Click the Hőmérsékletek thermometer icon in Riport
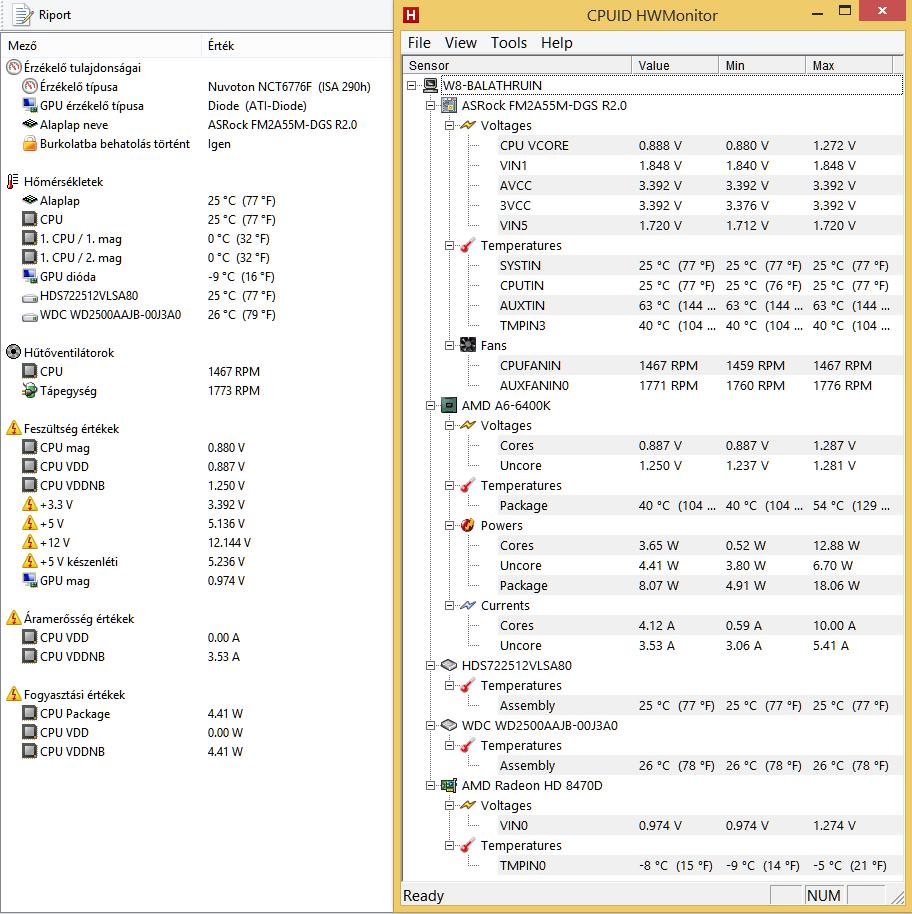Image resolution: width=912 pixels, height=914 pixels. tap(13, 181)
